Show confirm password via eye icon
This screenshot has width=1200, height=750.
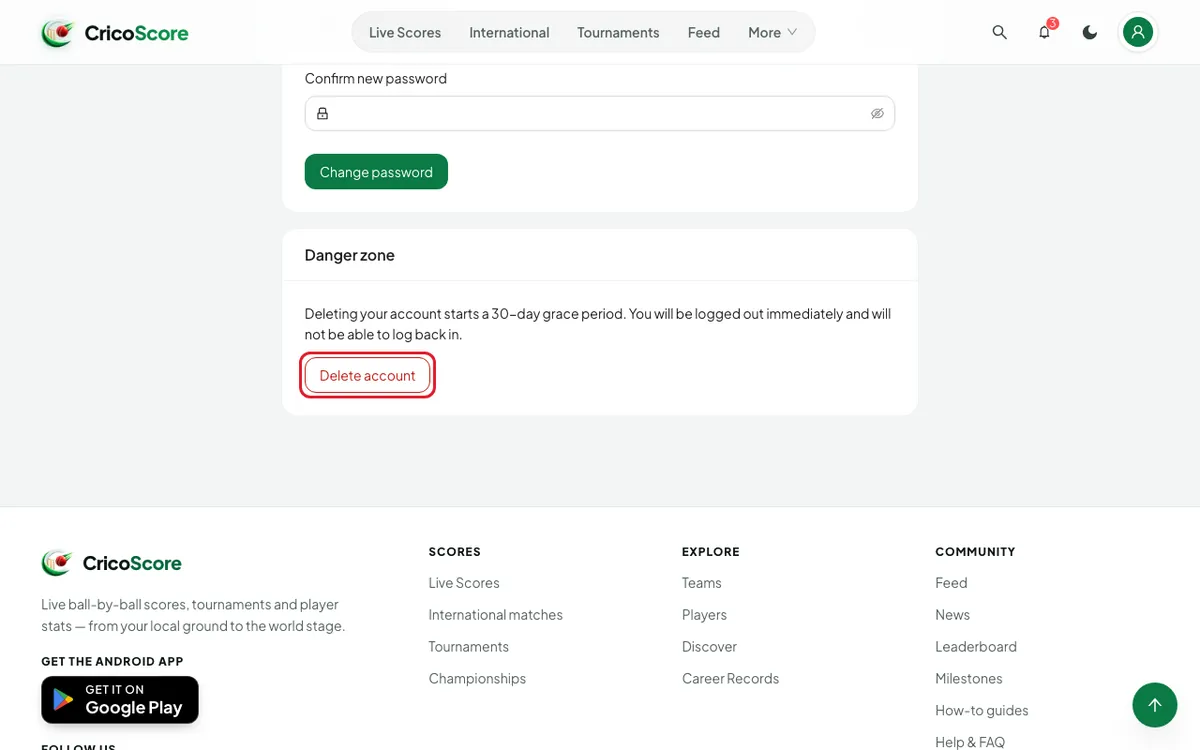pyautogui.click(x=877, y=113)
